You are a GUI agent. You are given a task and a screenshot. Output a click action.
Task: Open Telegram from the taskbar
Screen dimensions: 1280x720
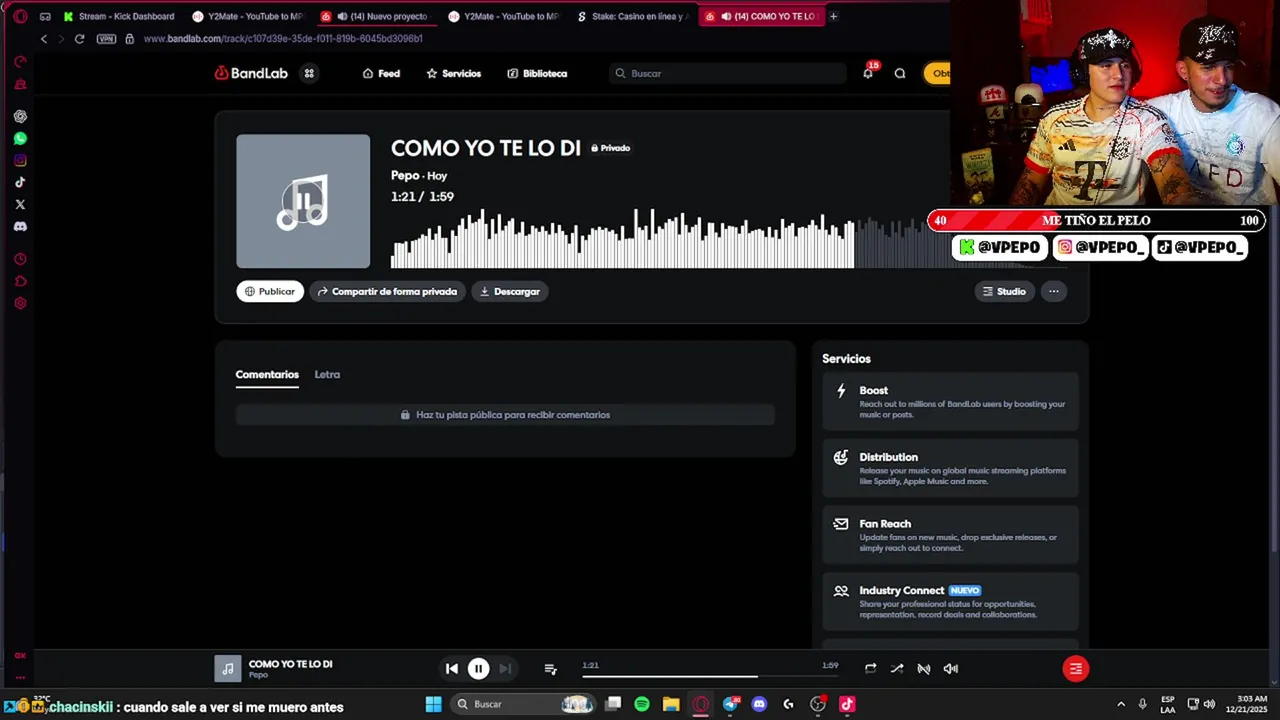730,704
